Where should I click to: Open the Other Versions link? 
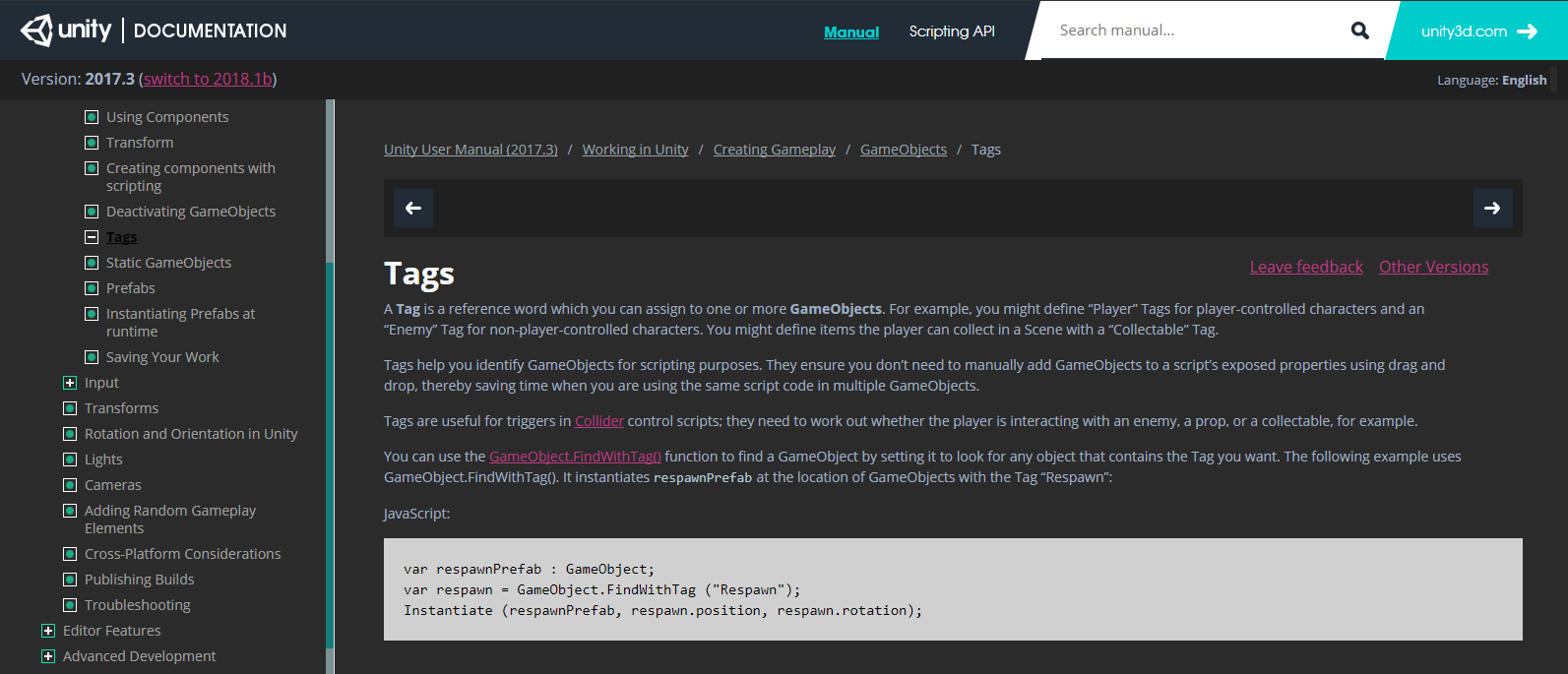coord(1433,267)
